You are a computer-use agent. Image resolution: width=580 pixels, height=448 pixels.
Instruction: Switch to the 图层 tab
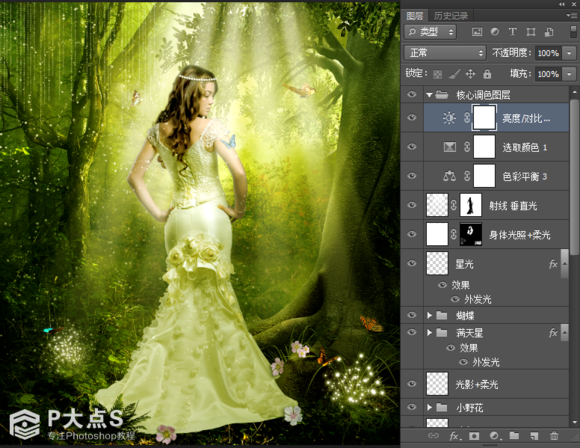(414, 16)
